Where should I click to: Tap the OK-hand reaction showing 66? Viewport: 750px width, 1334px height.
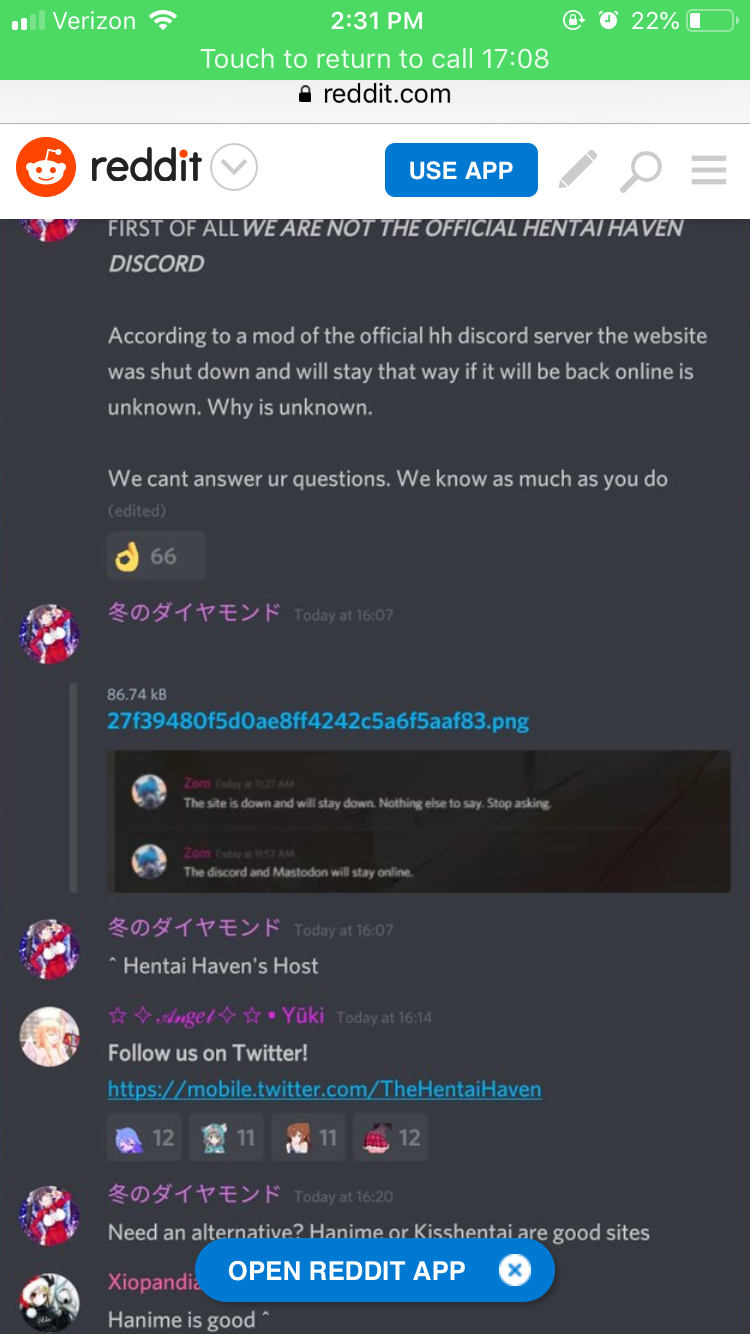[156, 556]
